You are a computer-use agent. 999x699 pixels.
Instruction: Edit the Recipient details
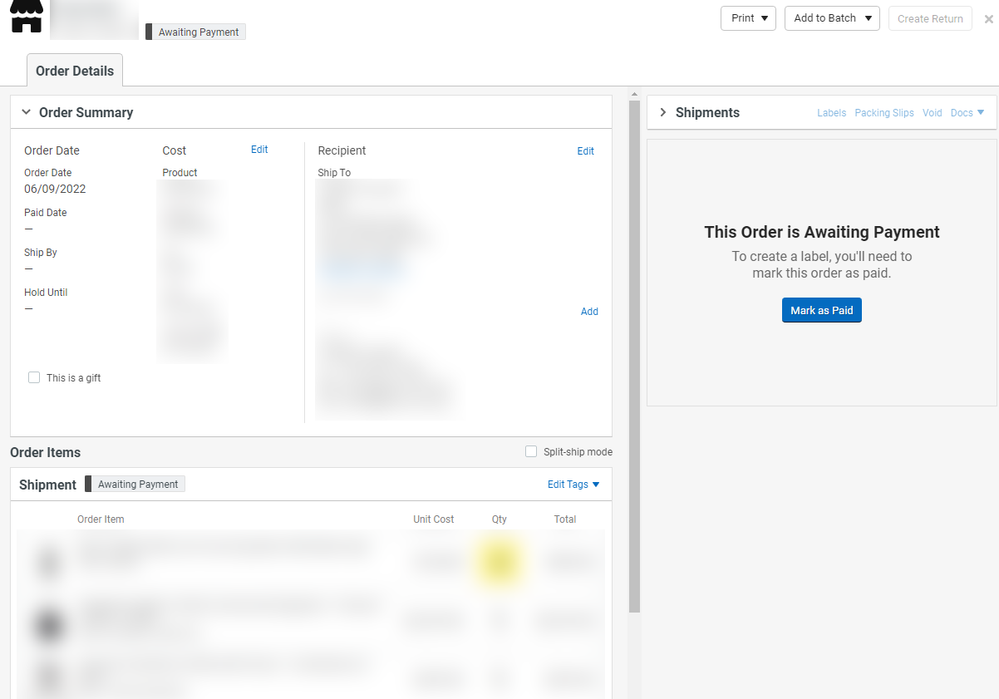coord(585,151)
